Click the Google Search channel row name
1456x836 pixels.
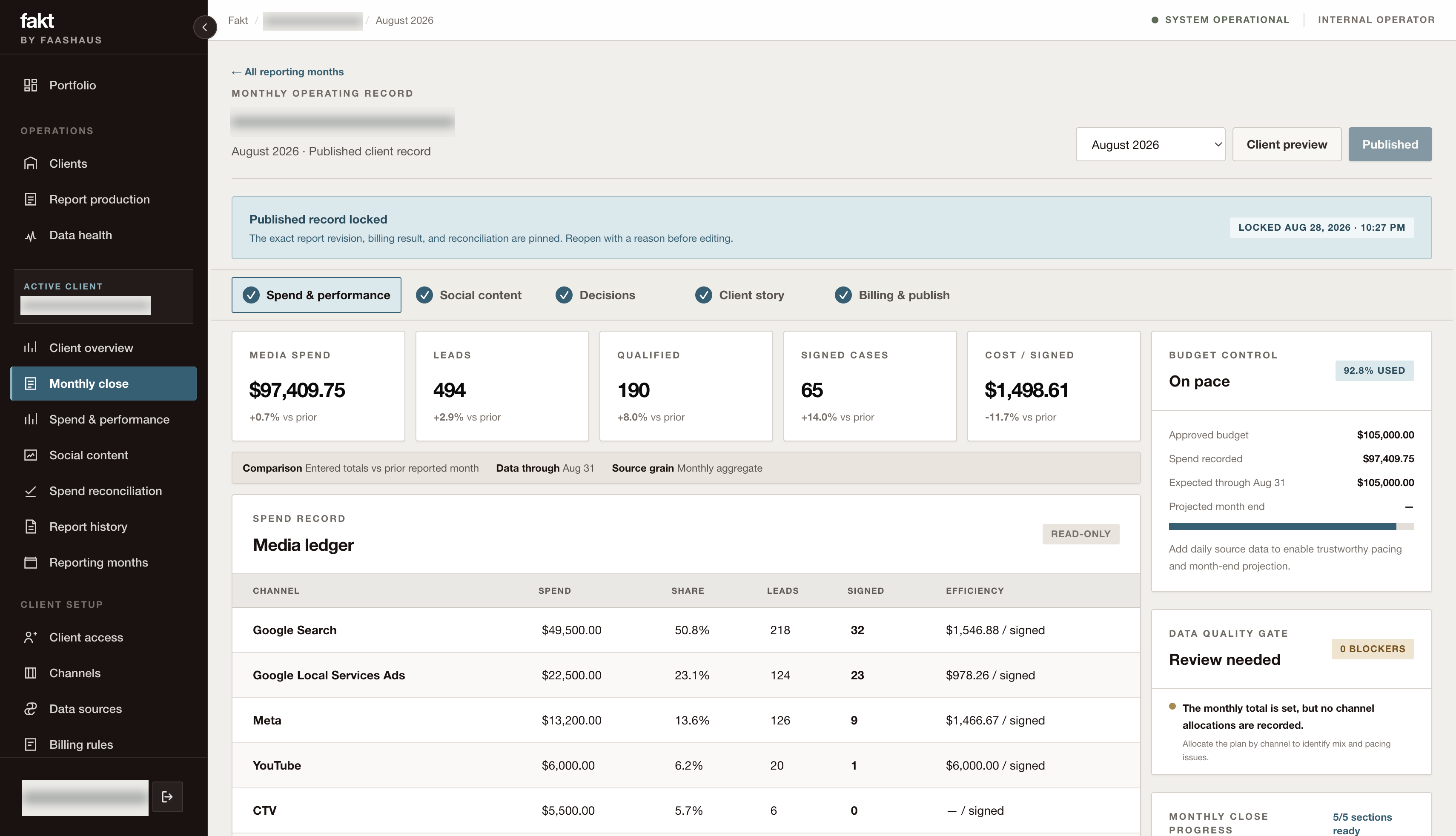295,630
